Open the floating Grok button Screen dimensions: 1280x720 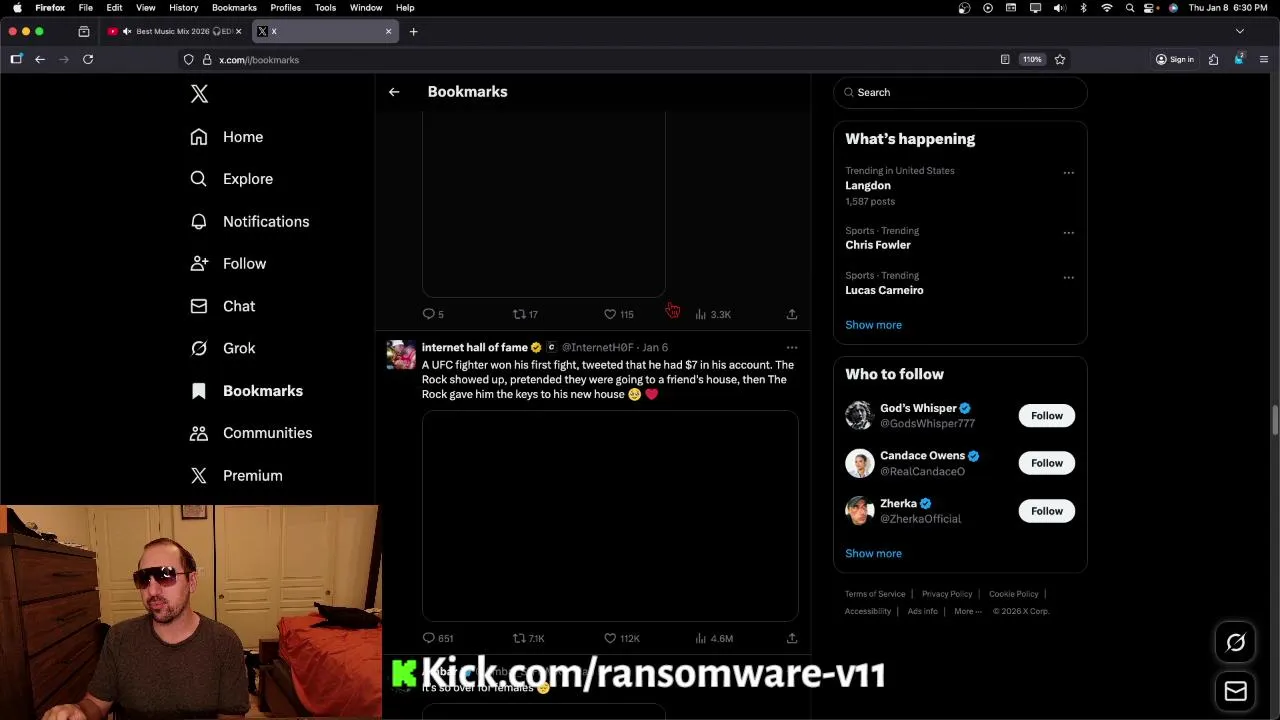[1235, 643]
